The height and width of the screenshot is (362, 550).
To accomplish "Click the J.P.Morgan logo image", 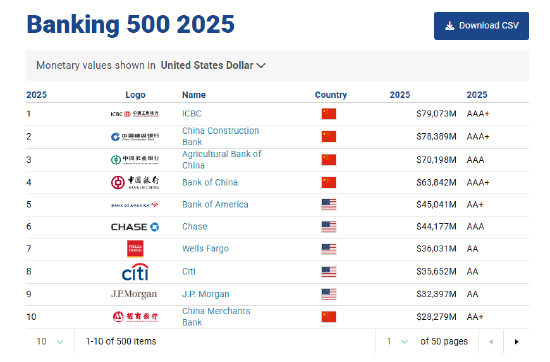I will point(134,294).
